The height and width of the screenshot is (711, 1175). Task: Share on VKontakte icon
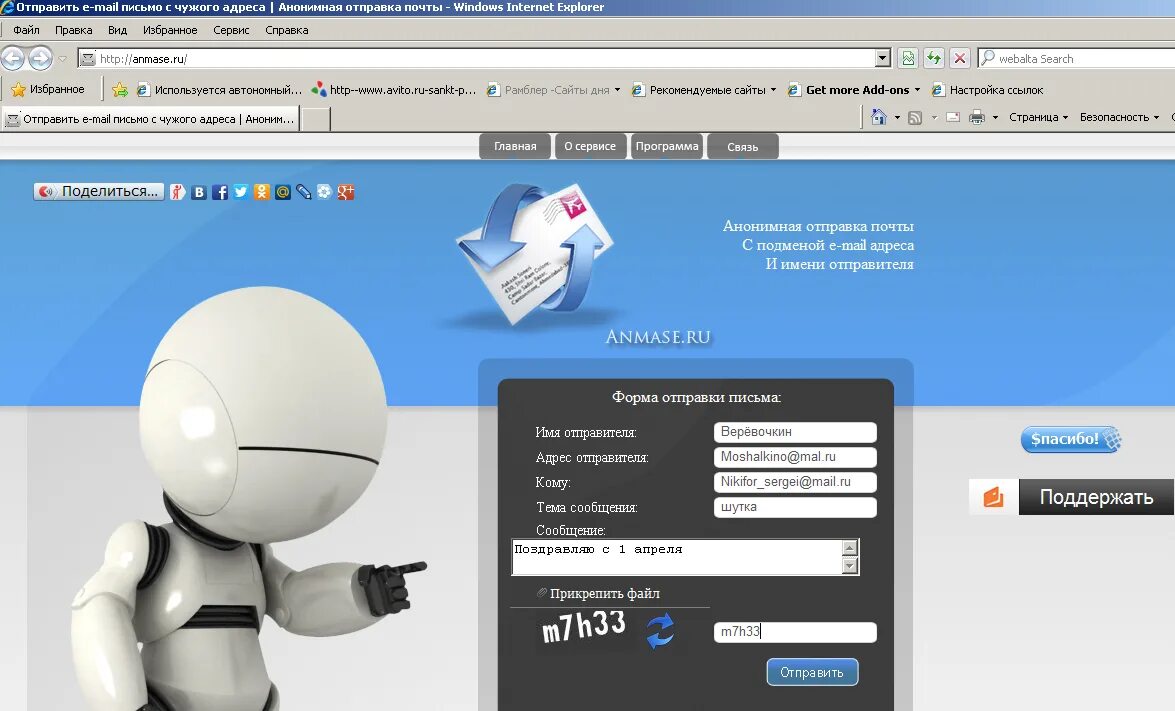tap(199, 193)
